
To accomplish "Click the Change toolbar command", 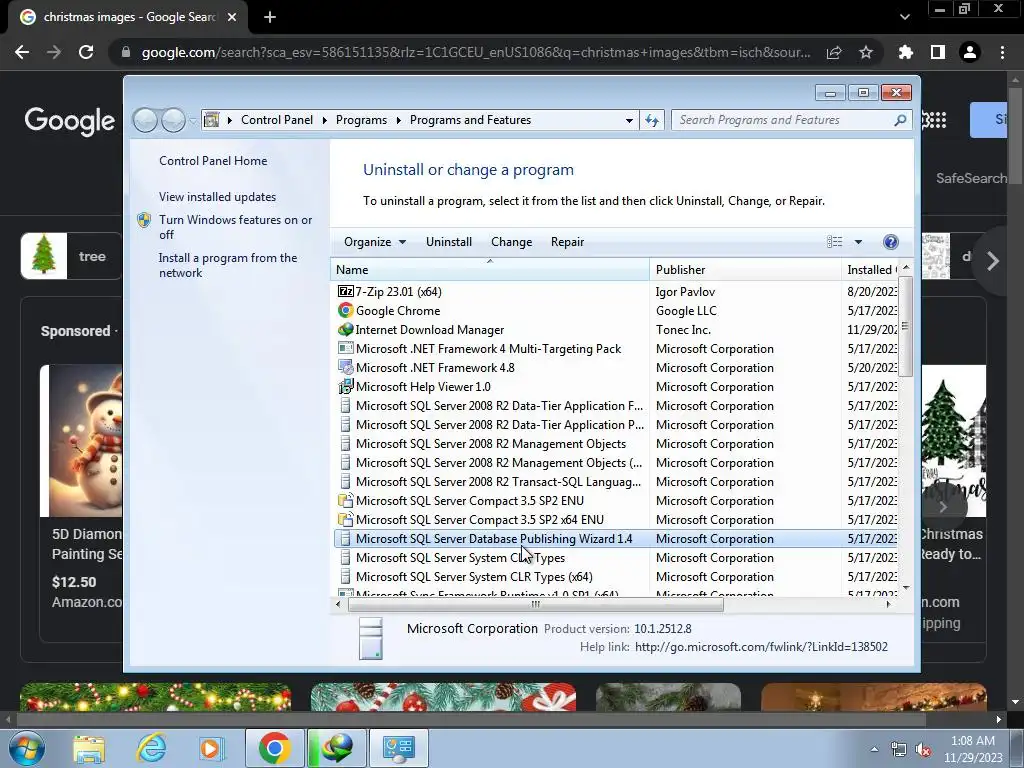I will click(511, 242).
